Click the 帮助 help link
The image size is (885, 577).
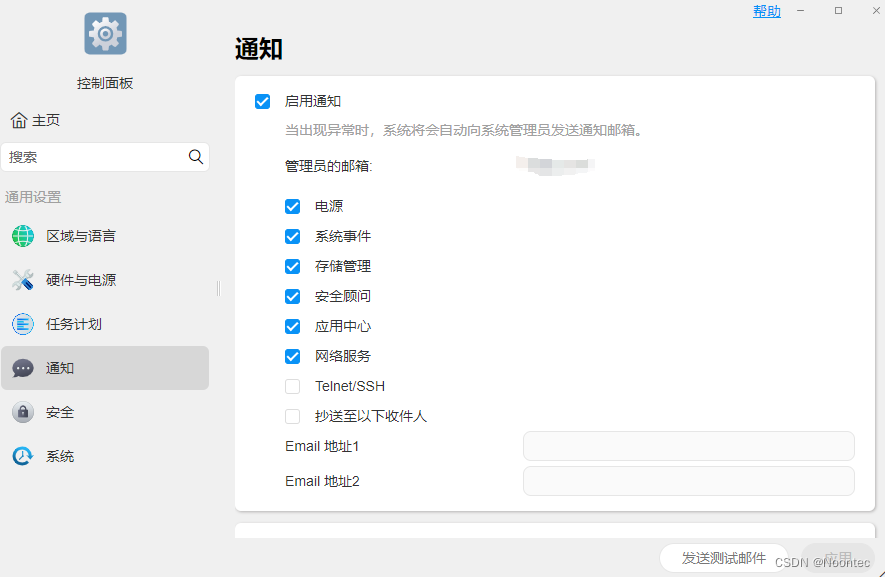point(767,11)
